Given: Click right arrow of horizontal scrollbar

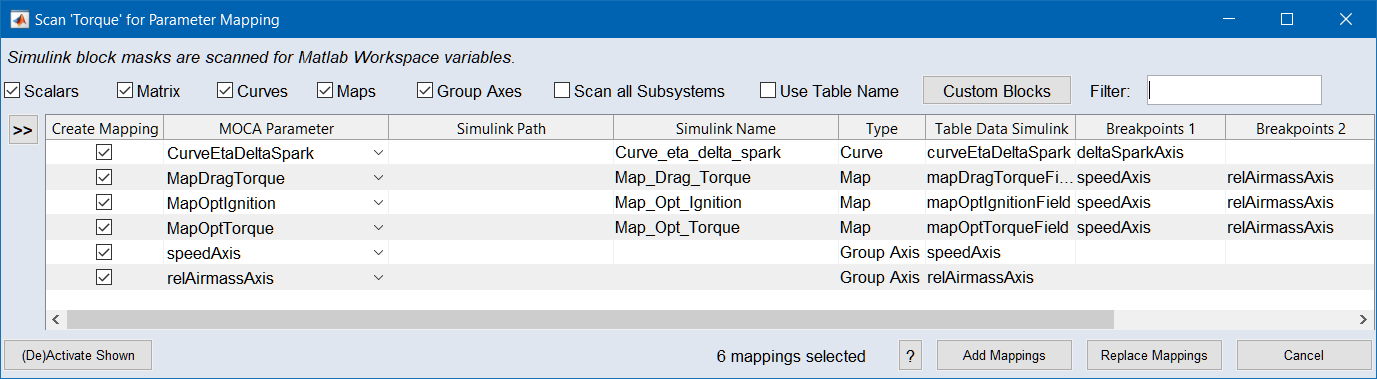Looking at the screenshot, I should point(1363,319).
